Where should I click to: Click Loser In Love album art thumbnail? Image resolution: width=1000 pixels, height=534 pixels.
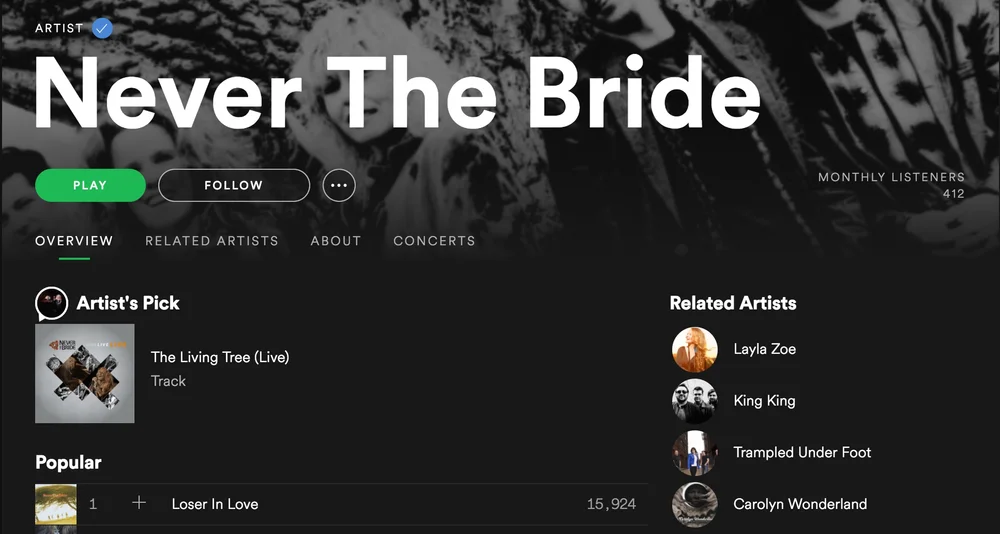pyautogui.click(x=56, y=504)
